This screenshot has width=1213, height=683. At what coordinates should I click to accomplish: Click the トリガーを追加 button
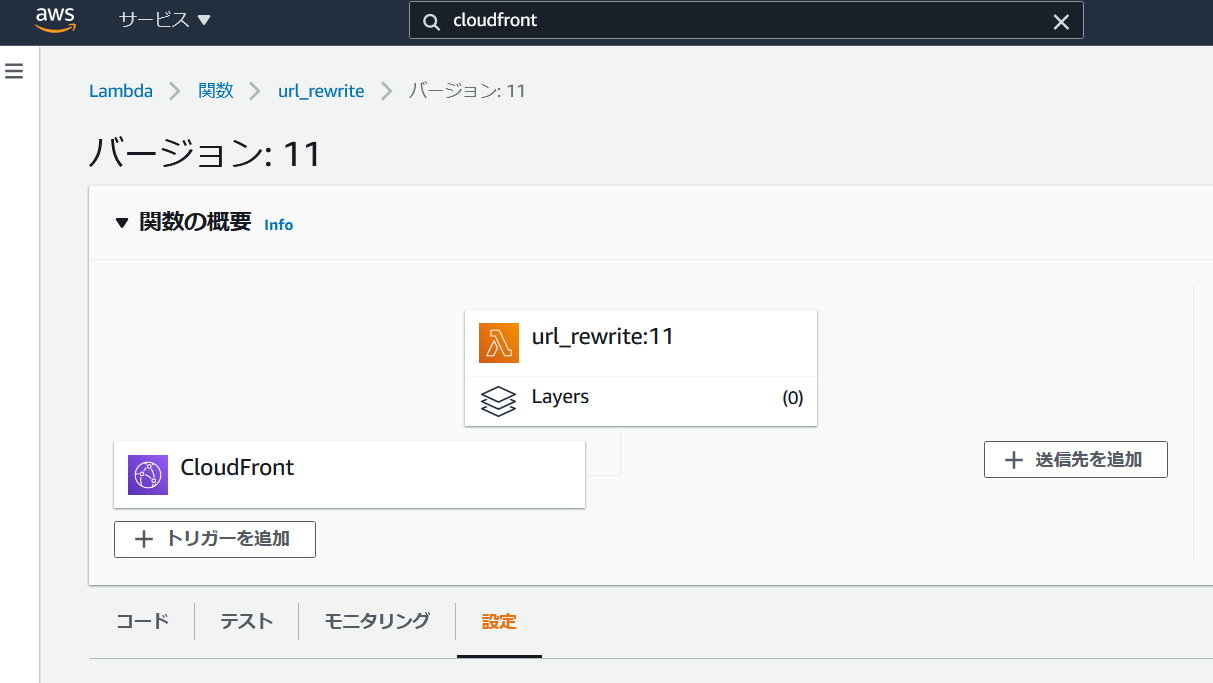click(214, 539)
